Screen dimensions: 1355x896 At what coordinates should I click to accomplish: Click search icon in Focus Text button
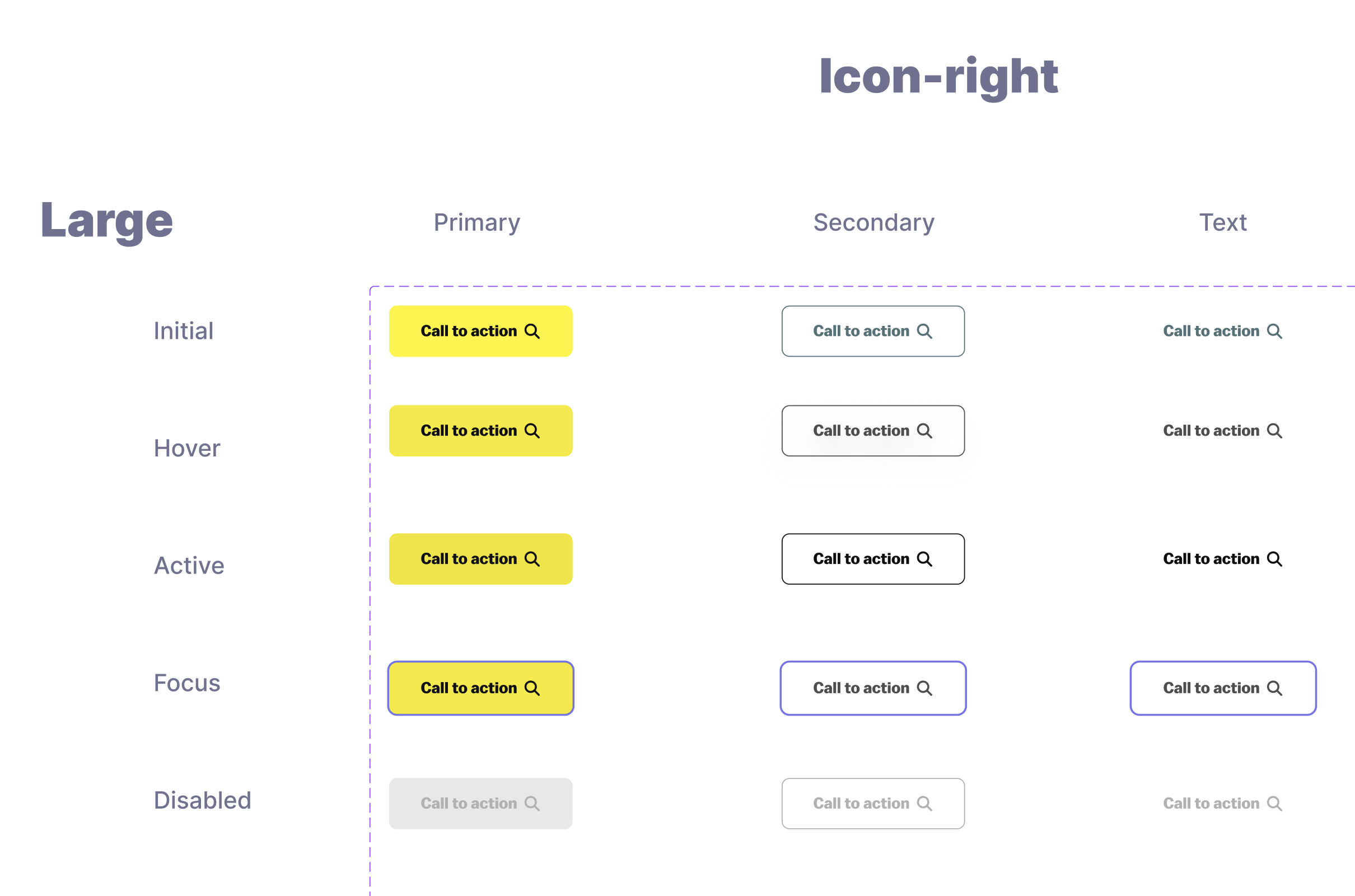1274,688
